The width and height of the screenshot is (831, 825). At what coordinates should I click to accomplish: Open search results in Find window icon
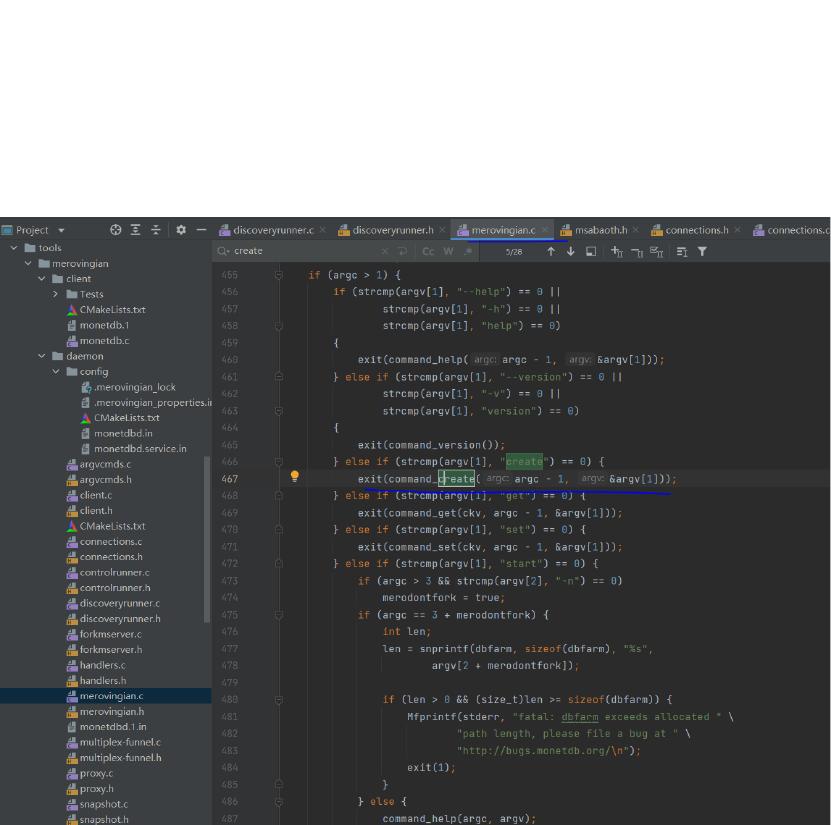pyautogui.click(x=591, y=251)
